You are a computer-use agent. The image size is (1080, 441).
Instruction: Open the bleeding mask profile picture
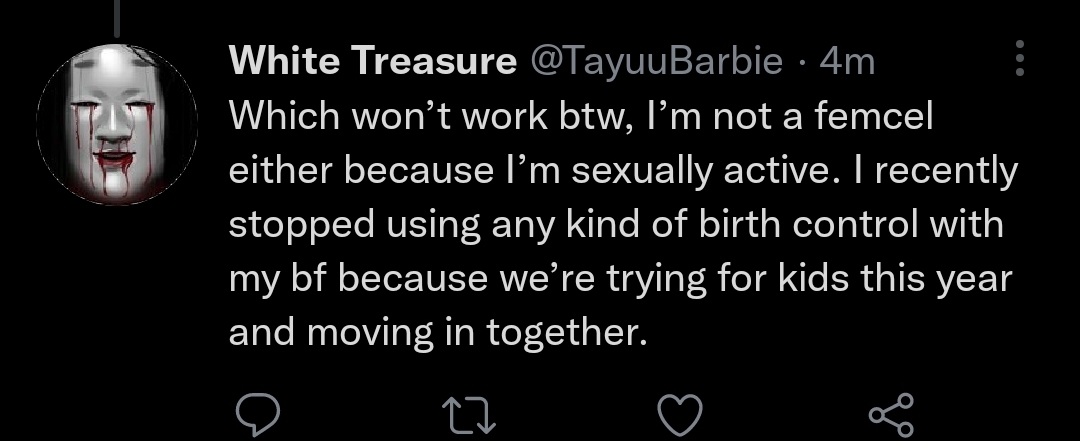pyautogui.click(x=116, y=125)
